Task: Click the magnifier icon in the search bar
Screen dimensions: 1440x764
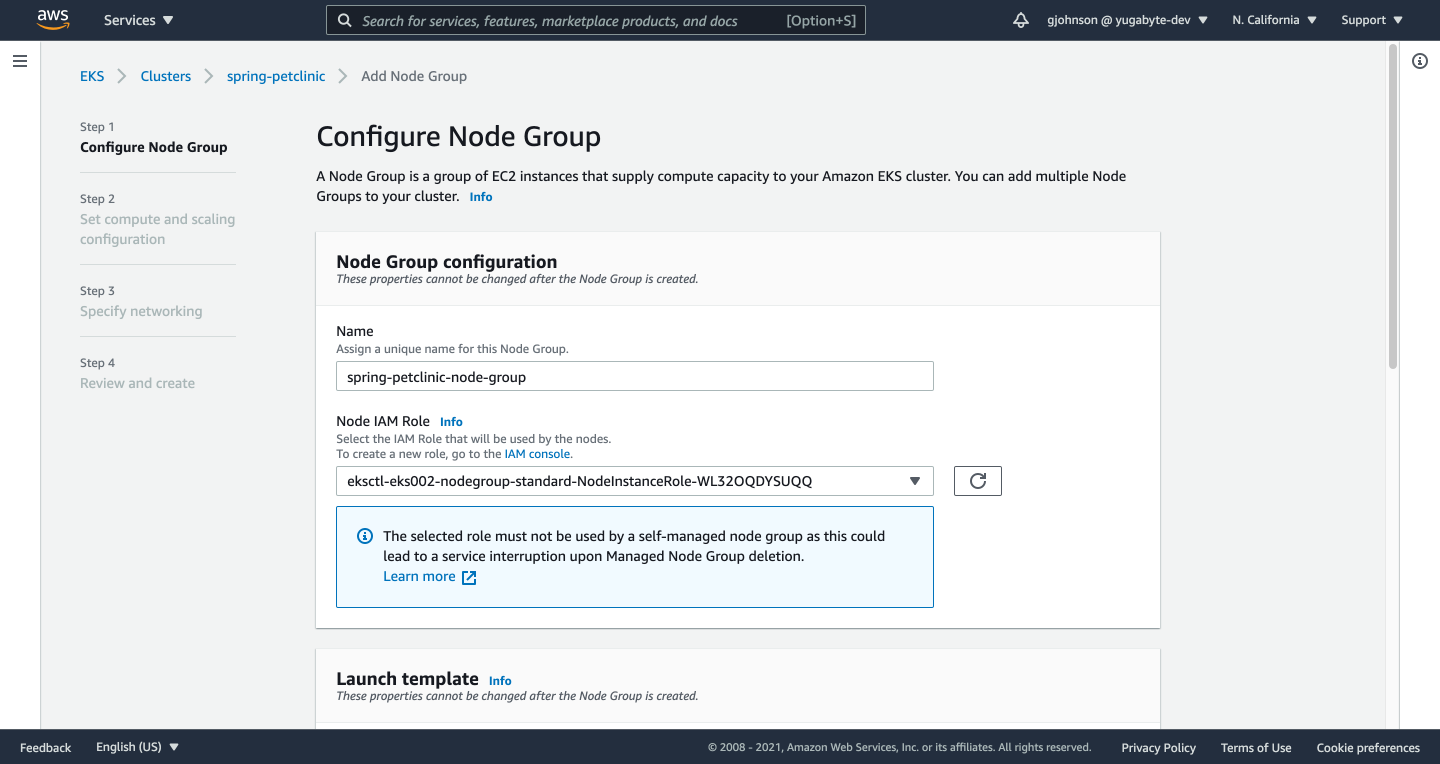Action: click(345, 20)
